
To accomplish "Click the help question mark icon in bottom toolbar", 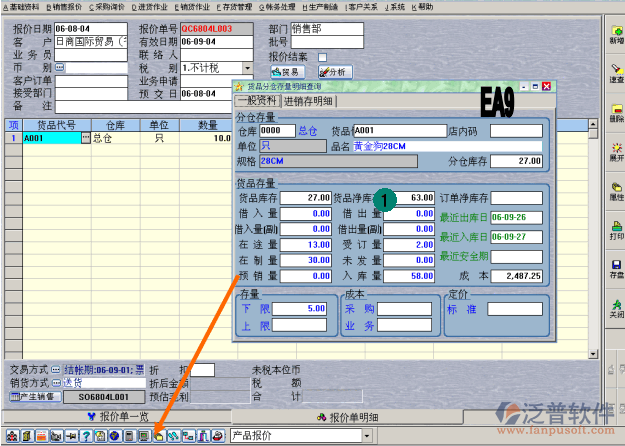I will 87,435.
